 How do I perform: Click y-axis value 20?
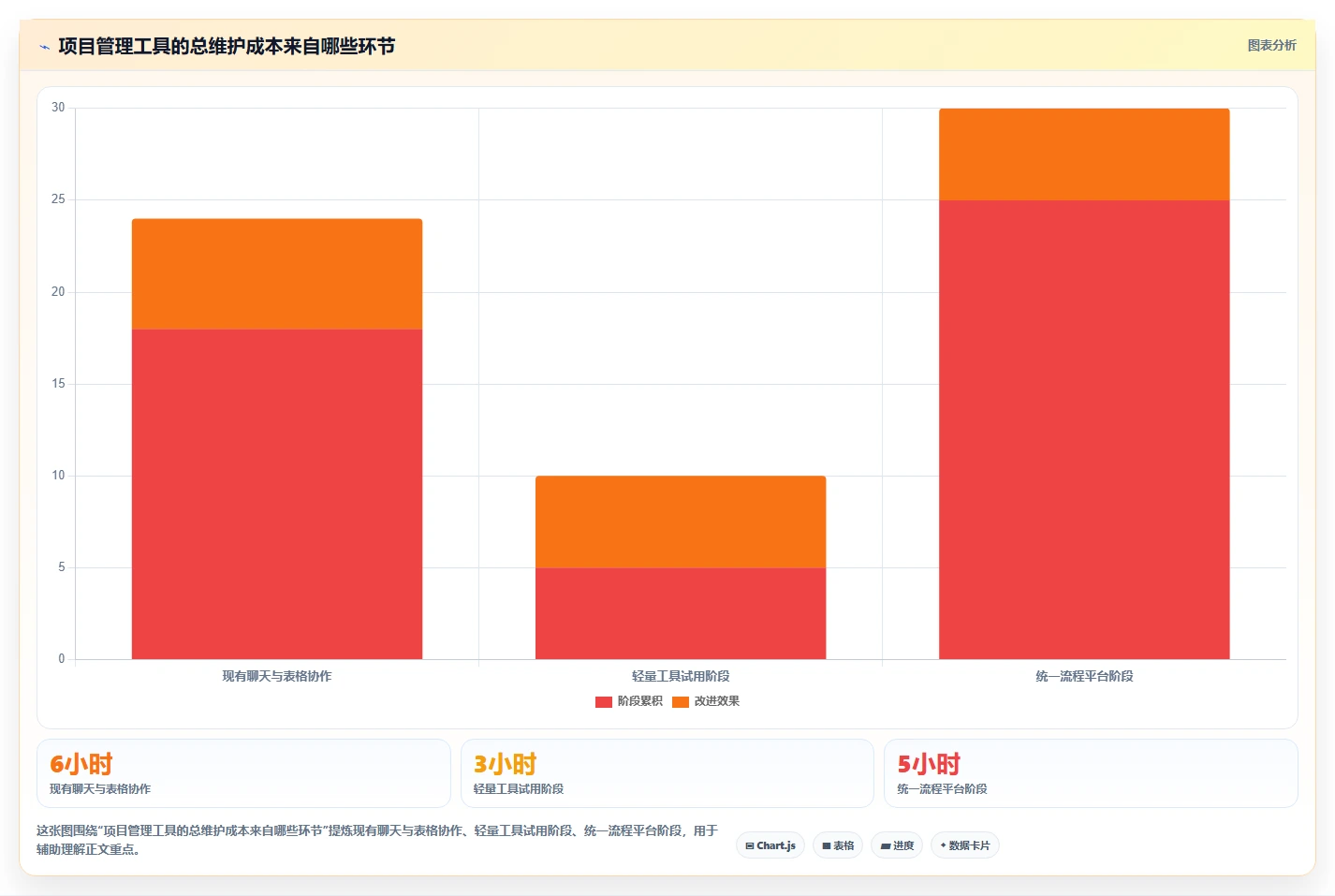(58, 292)
